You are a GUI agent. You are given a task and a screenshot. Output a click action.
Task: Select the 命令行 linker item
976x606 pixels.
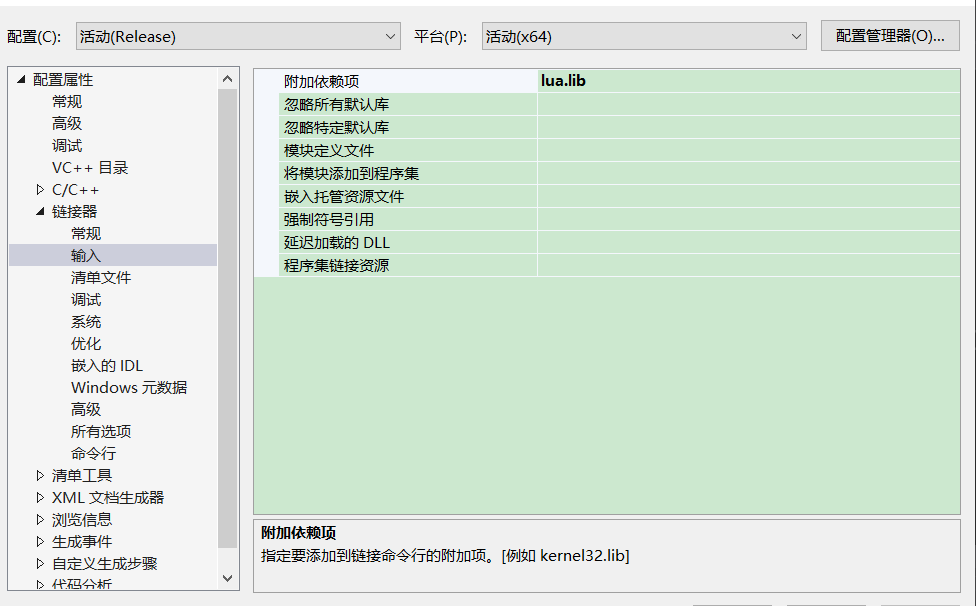[93, 454]
